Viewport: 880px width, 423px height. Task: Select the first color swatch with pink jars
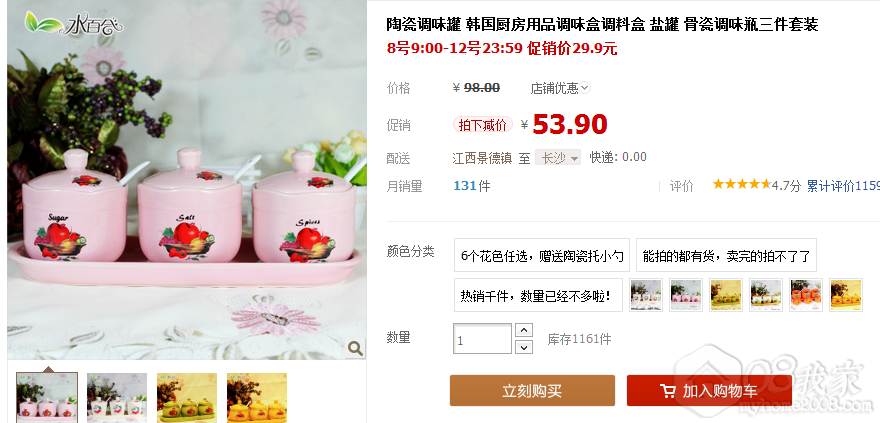646,295
